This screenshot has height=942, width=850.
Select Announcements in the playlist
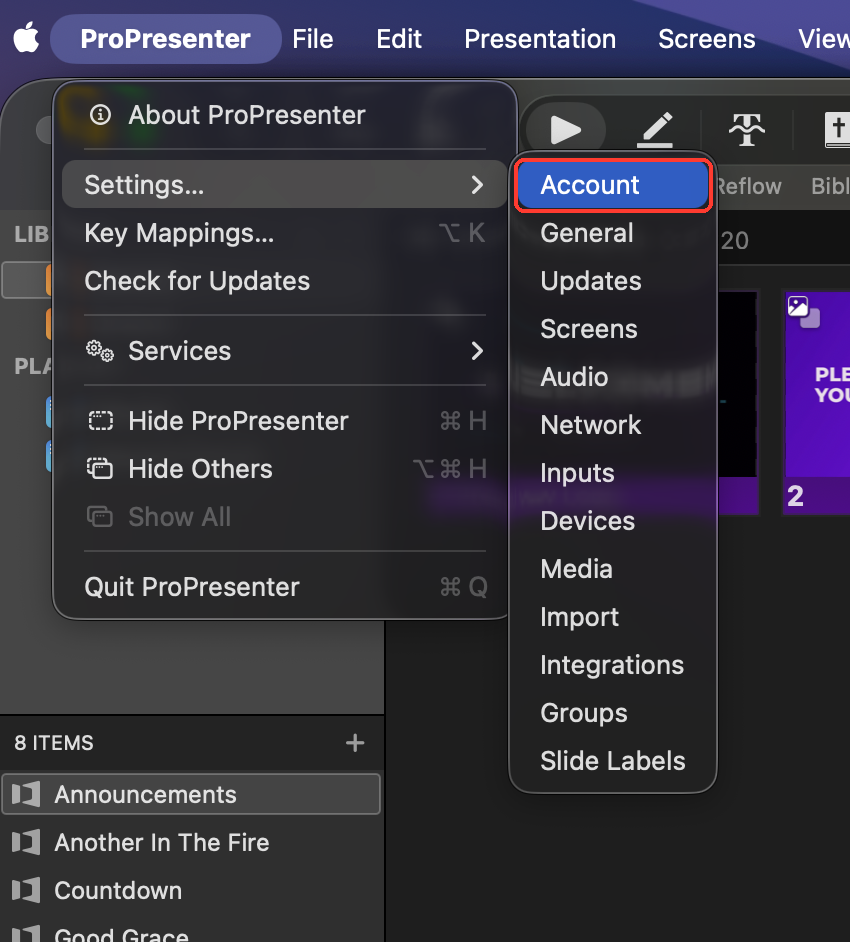click(191, 794)
